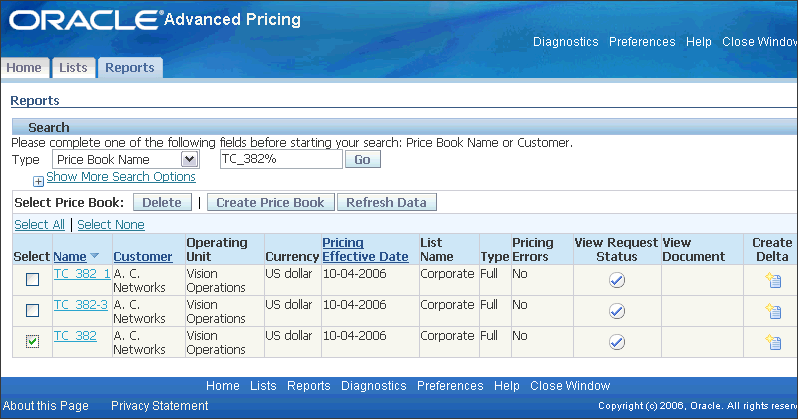The height and width of the screenshot is (419, 798).
Task: Open the Privacy Statement link
Action: click(x=160, y=406)
